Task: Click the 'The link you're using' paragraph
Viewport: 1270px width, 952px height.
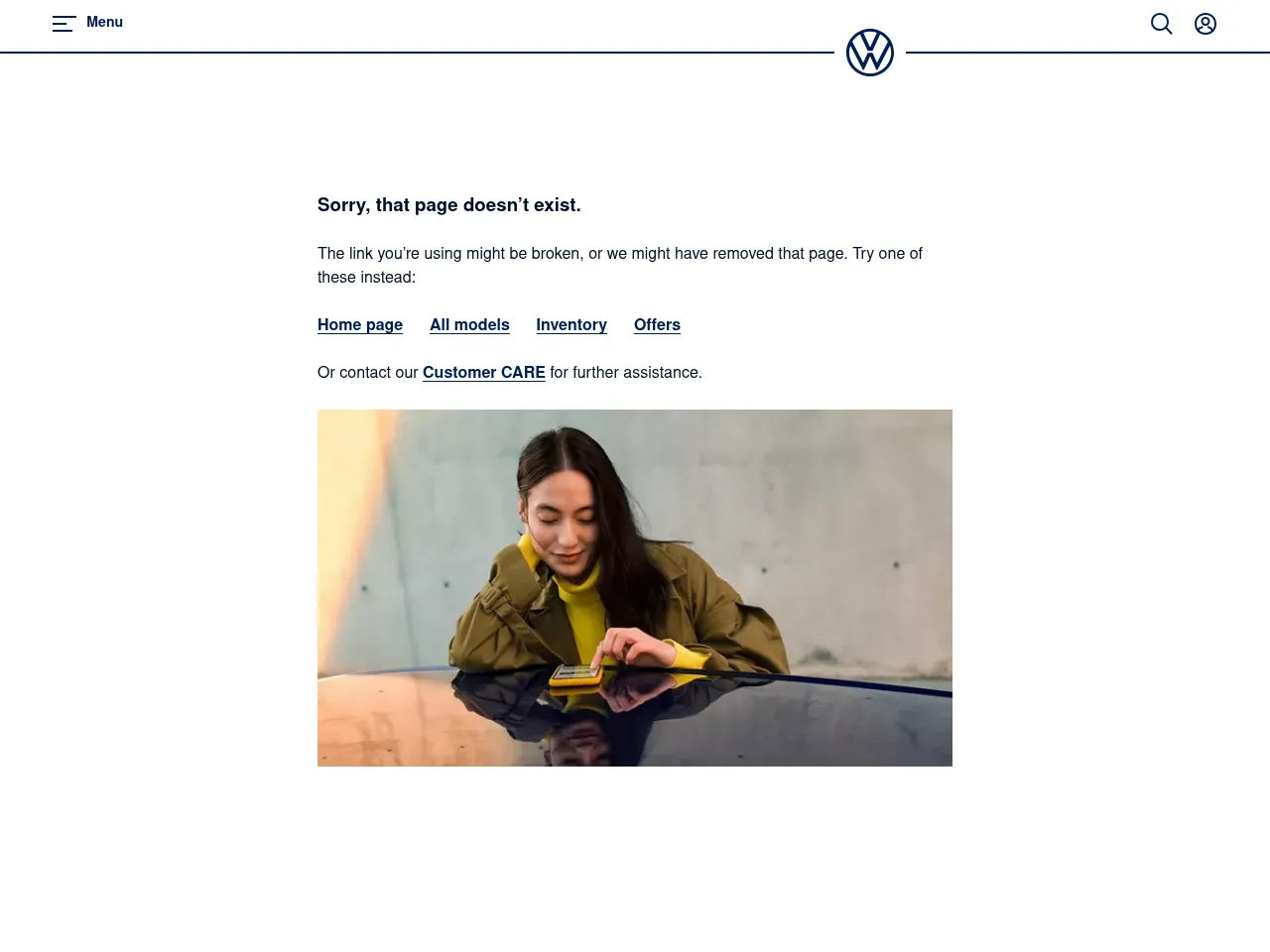Action: tap(620, 265)
